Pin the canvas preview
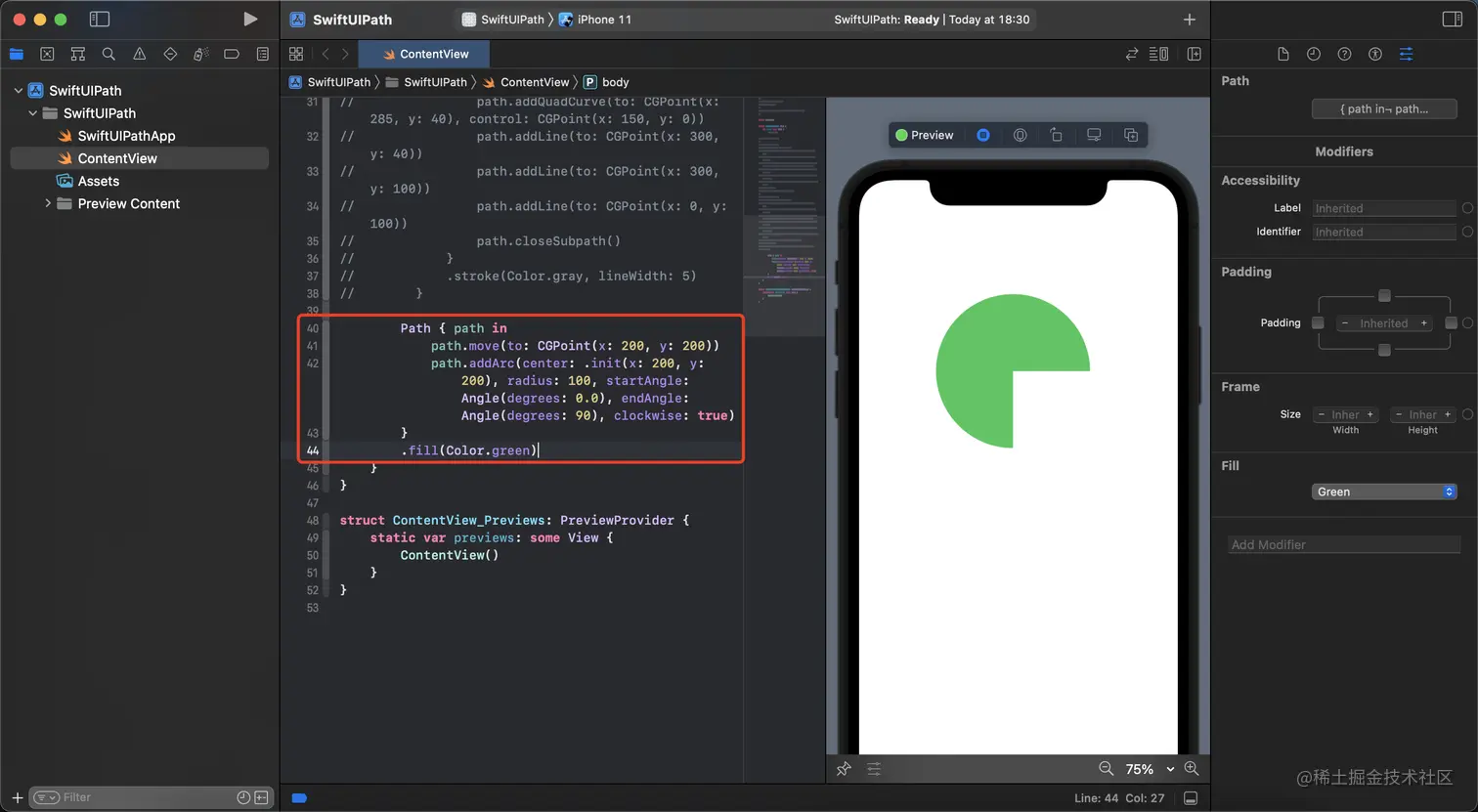This screenshot has width=1478, height=812. tap(844, 769)
